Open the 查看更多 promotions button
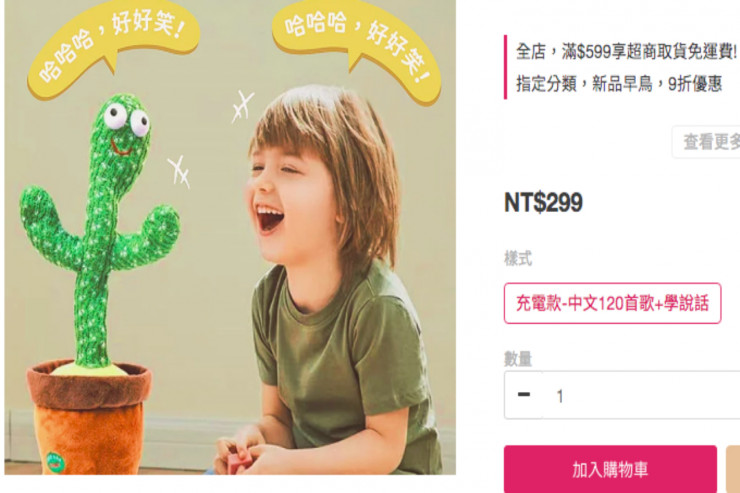This screenshot has height=493, width=740. 706,142
